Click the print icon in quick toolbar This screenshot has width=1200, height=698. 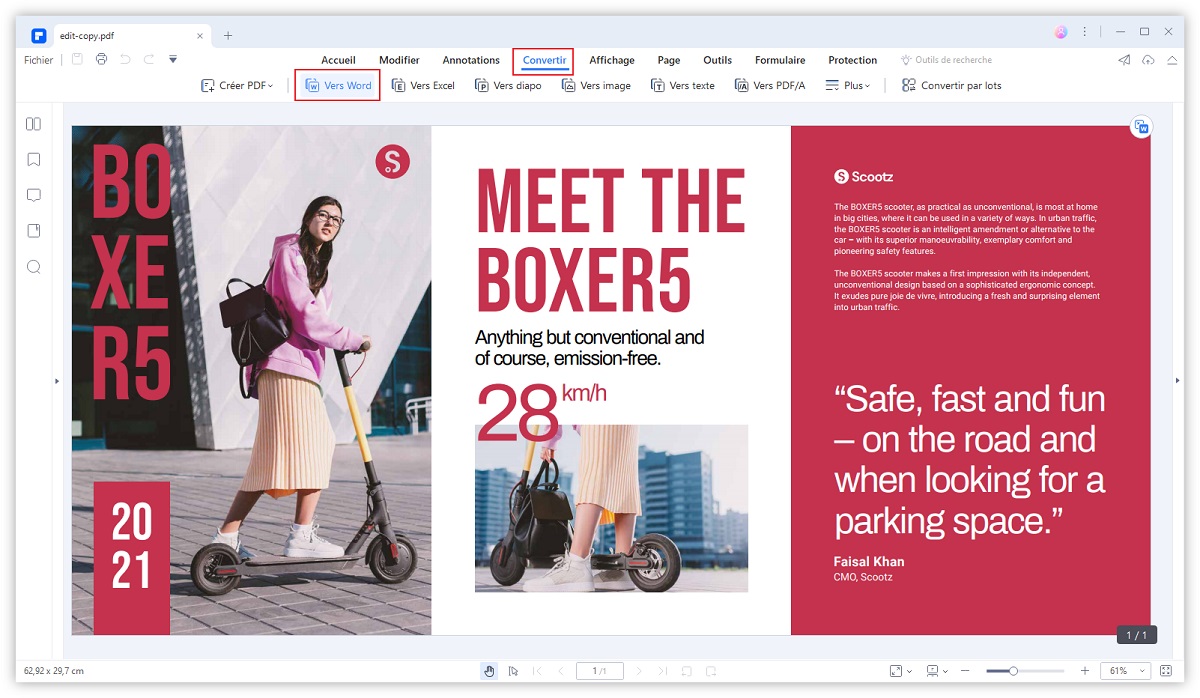click(101, 60)
